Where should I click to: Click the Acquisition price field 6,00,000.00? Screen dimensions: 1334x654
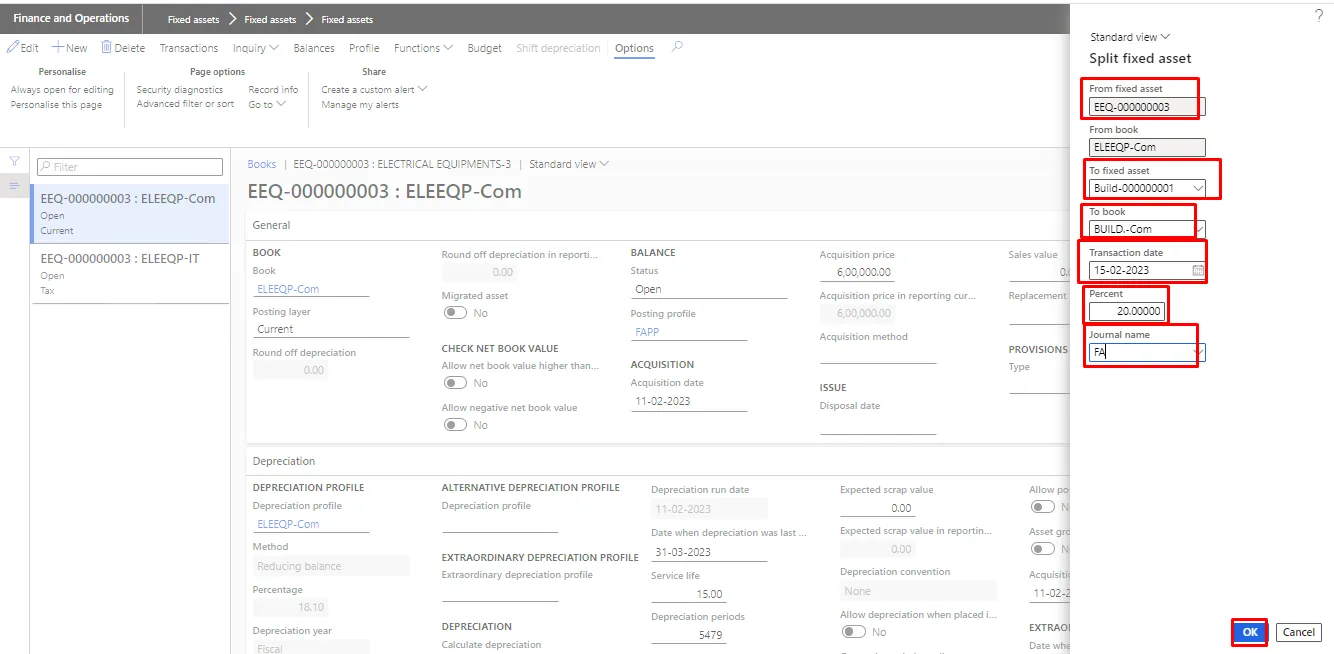(x=857, y=272)
